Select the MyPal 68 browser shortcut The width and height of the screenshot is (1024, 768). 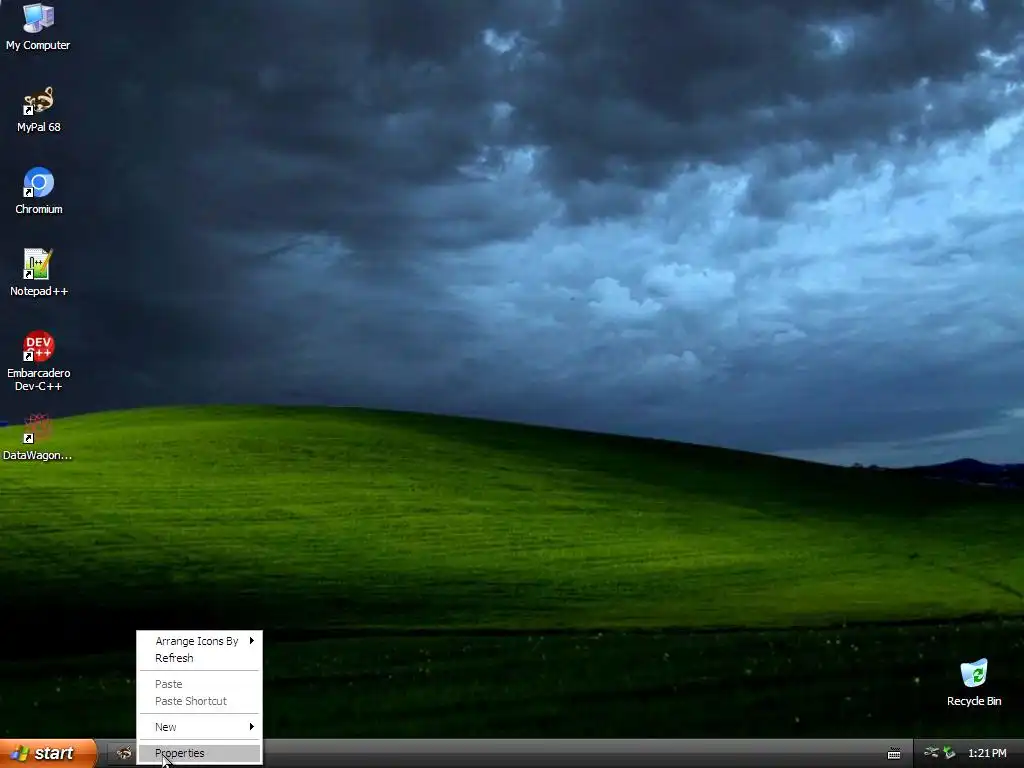pos(39,109)
